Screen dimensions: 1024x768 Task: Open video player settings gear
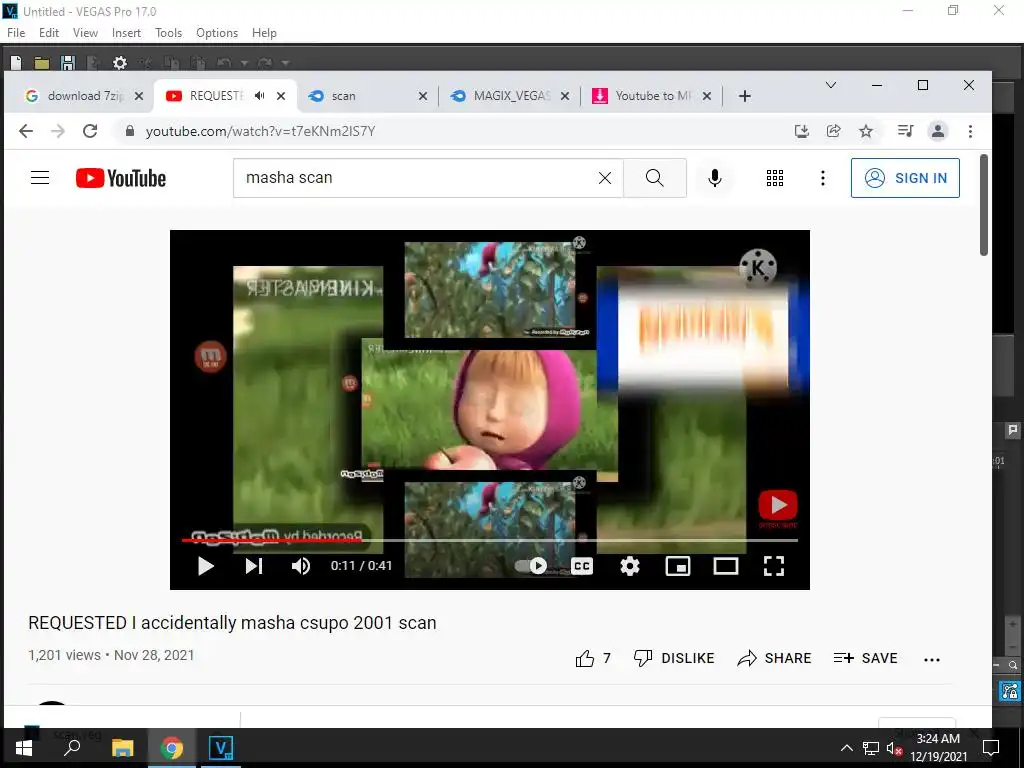pos(630,566)
